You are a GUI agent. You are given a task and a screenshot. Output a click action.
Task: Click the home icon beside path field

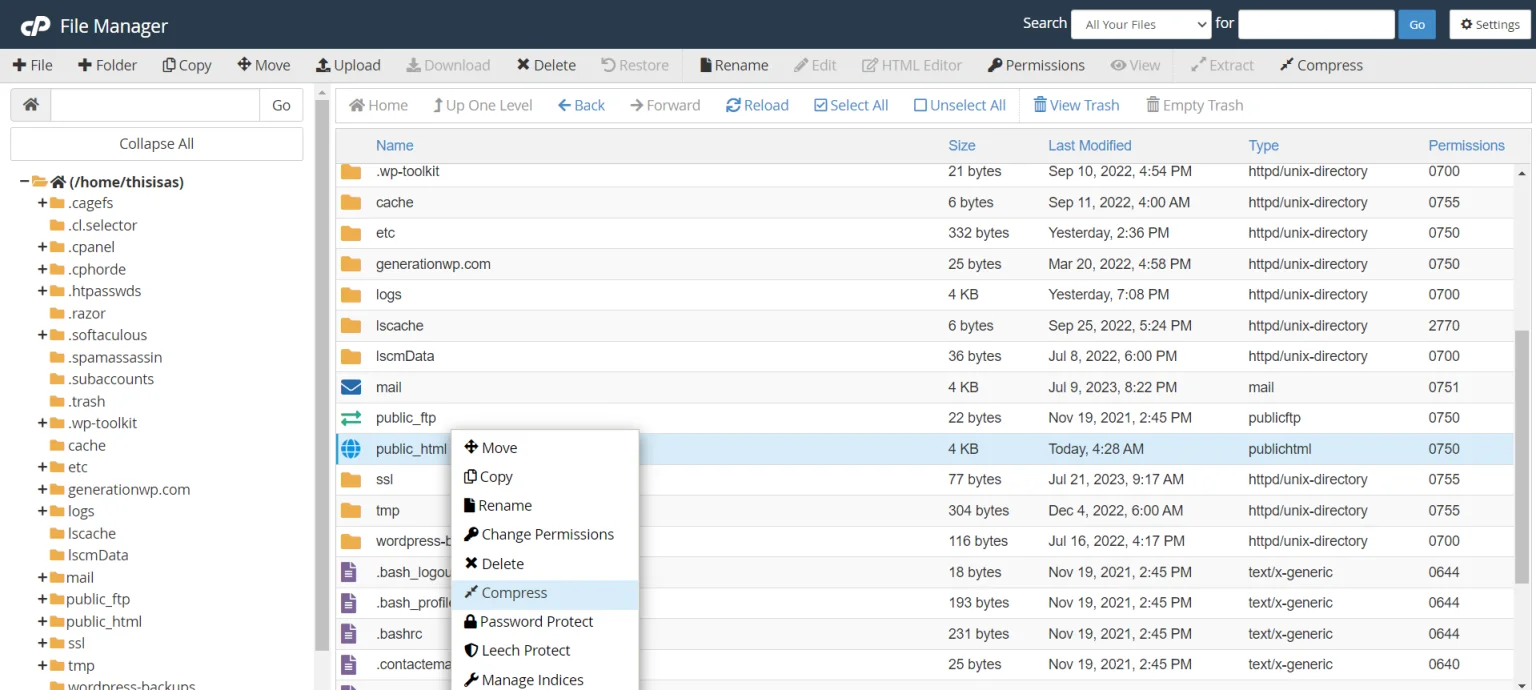(x=31, y=105)
